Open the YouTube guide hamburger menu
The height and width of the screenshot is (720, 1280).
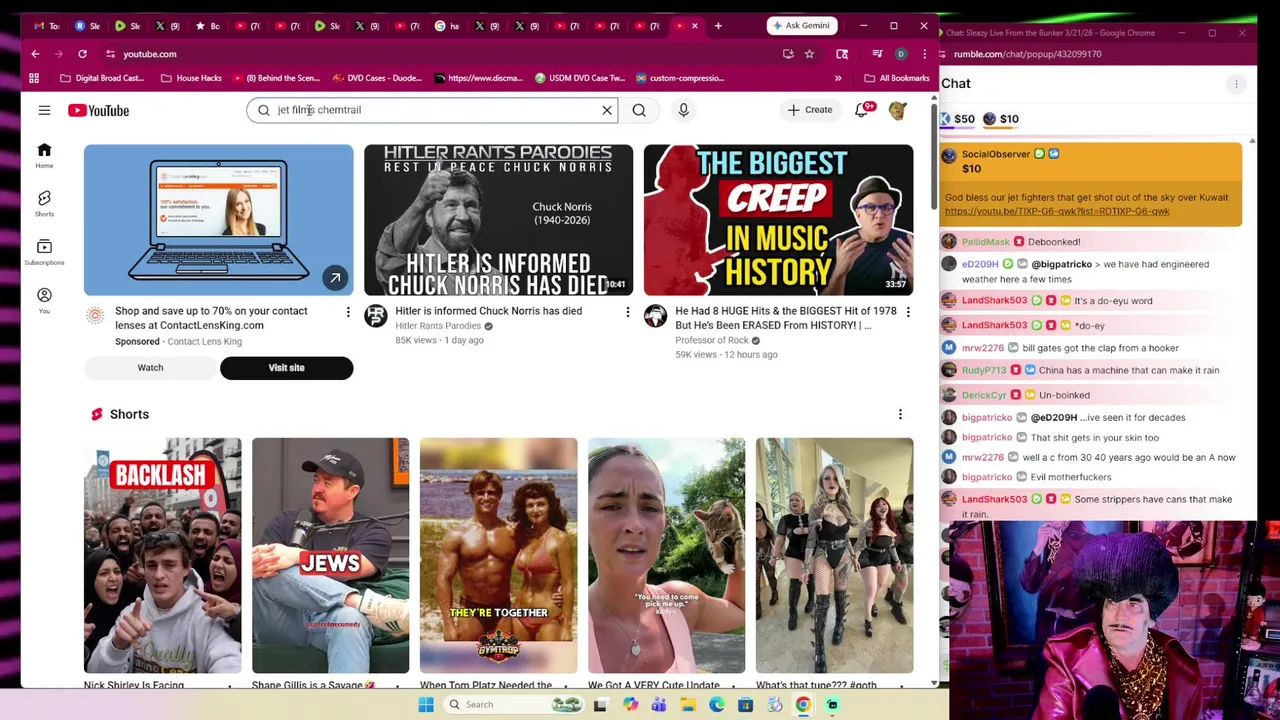[44, 110]
